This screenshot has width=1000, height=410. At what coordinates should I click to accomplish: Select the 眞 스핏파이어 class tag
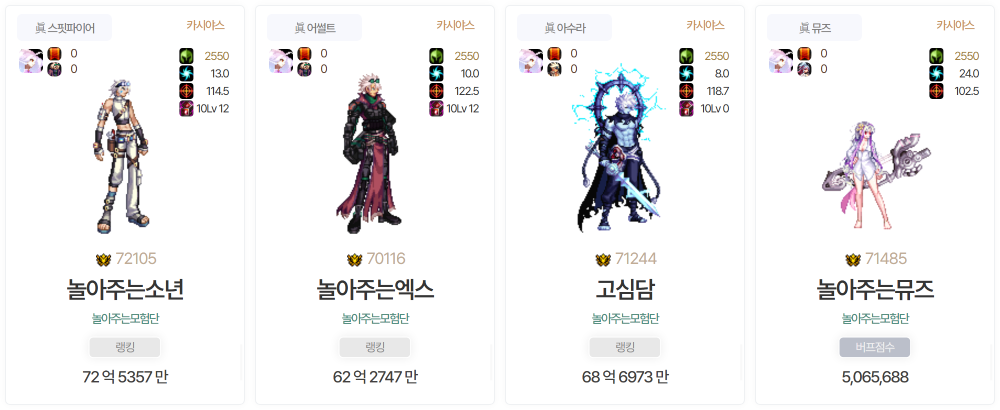[64, 27]
